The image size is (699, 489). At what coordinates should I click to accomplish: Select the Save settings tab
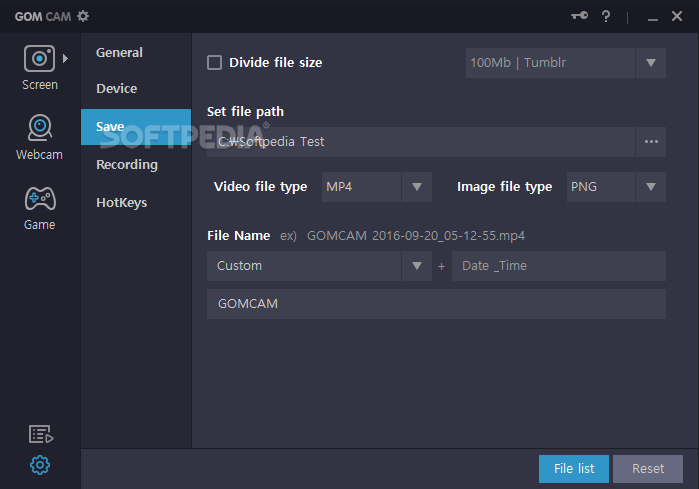[x=136, y=127]
